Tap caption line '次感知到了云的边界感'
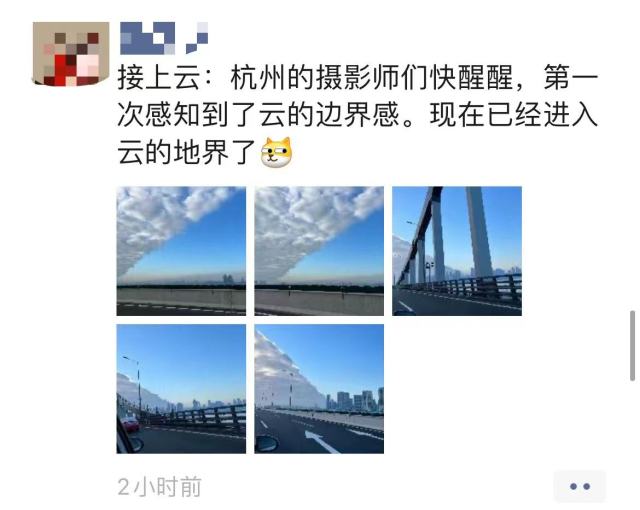The width and height of the screenshot is (640, 510). [259, 115]
